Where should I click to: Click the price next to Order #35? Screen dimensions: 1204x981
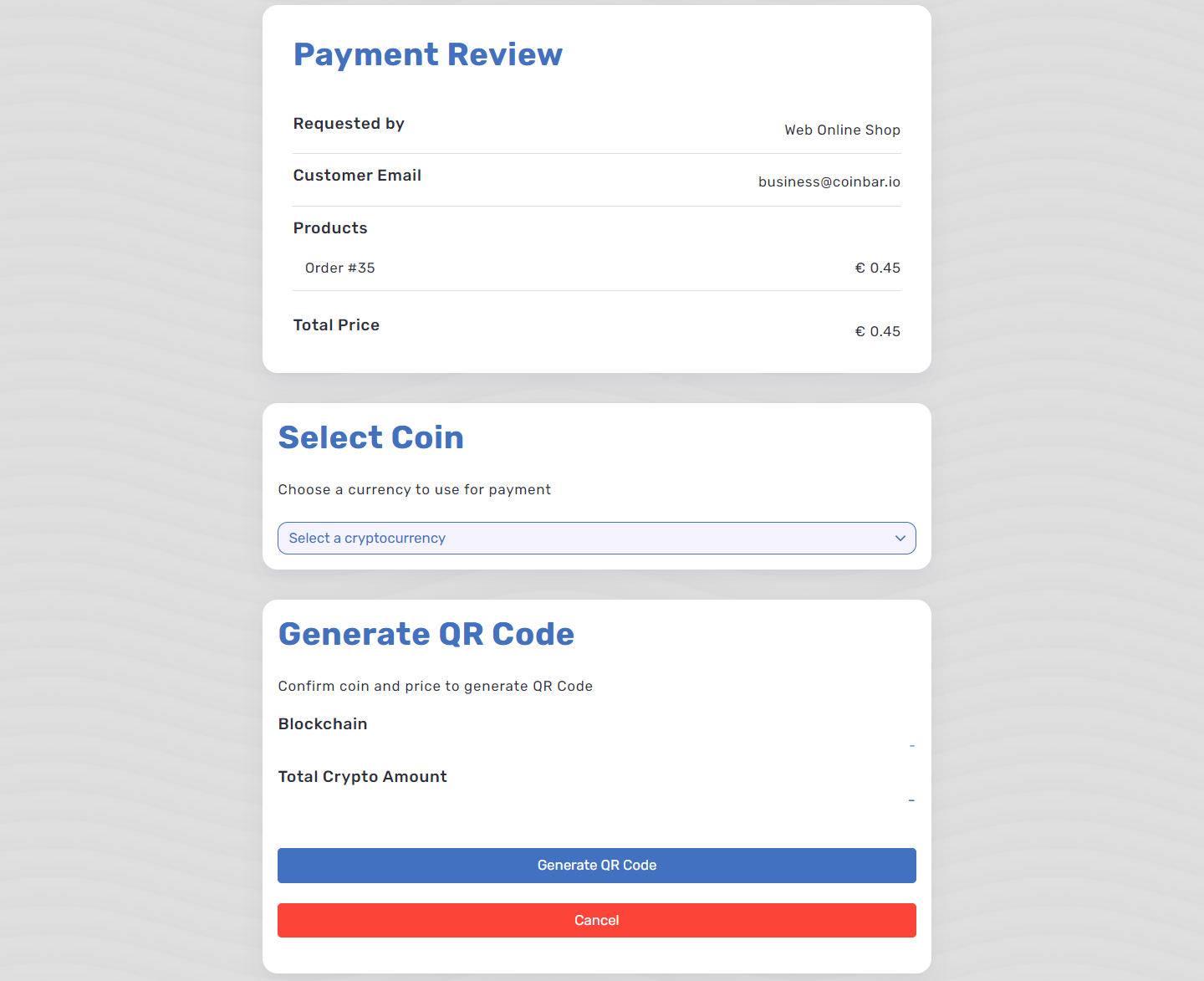(877, 268)
